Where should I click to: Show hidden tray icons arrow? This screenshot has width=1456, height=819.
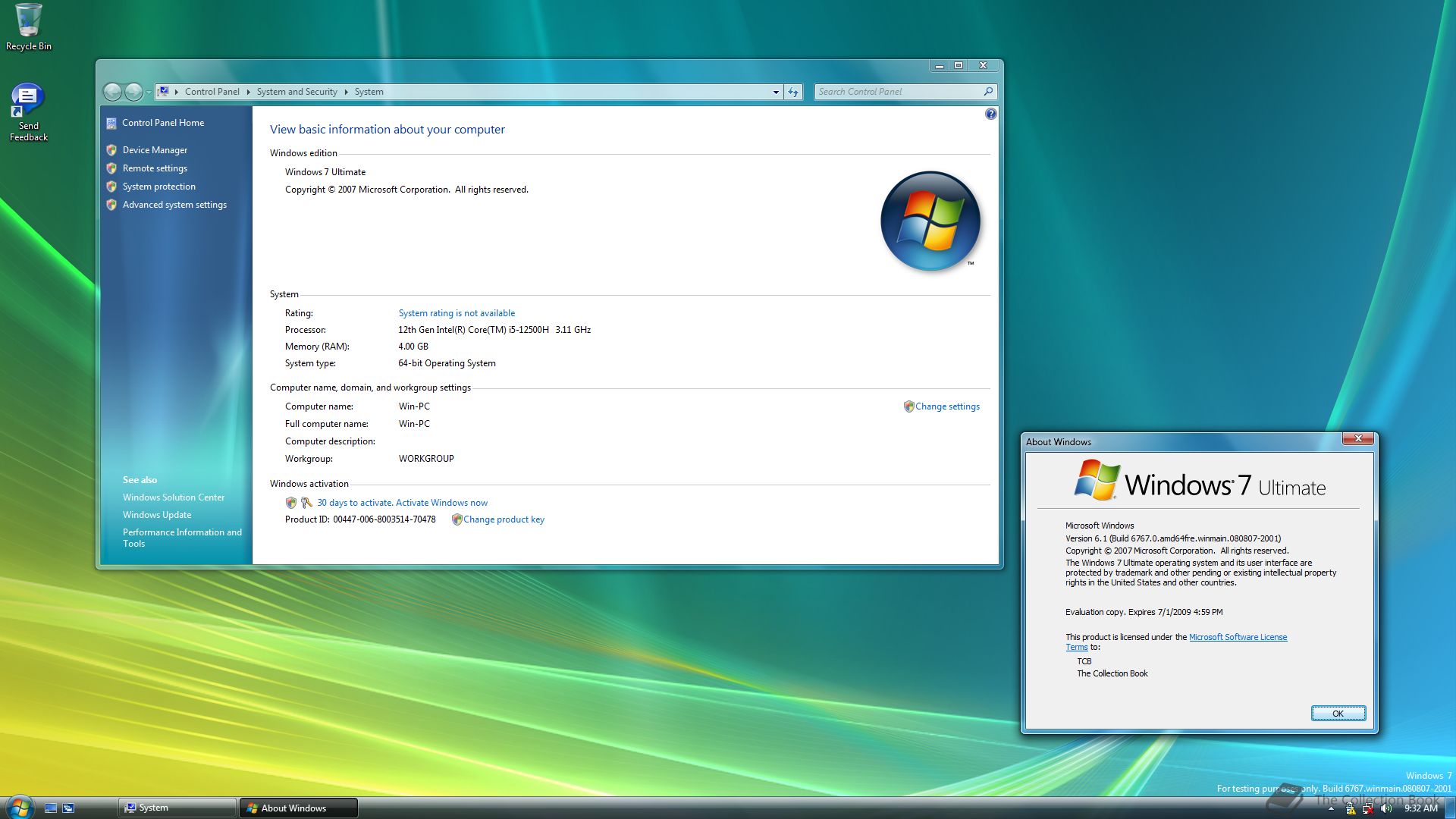tap(1331, 809)
